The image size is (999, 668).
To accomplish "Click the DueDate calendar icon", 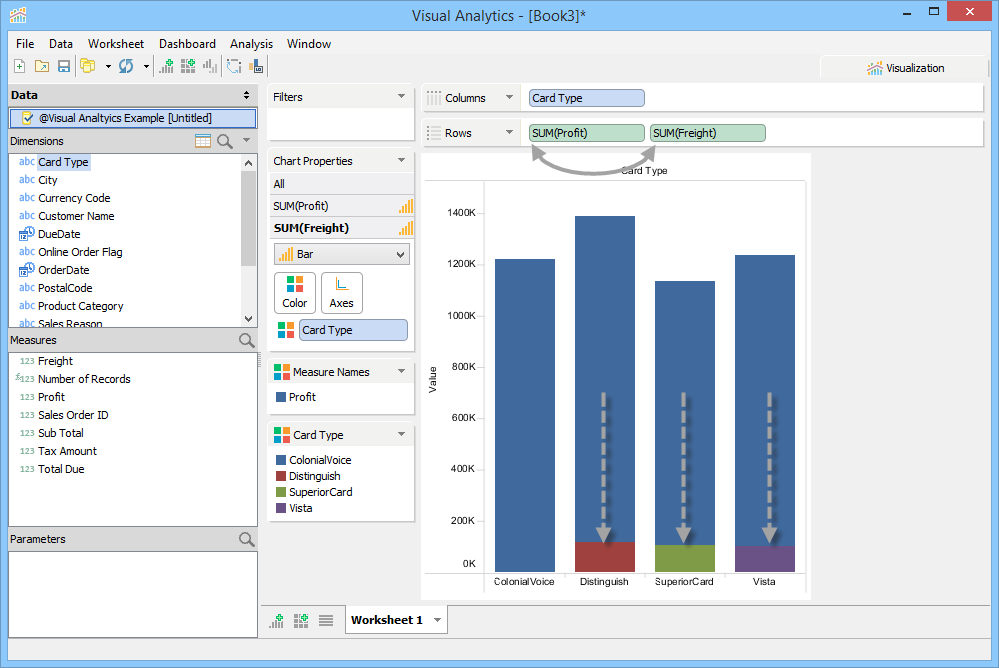I will coord(26,234).
